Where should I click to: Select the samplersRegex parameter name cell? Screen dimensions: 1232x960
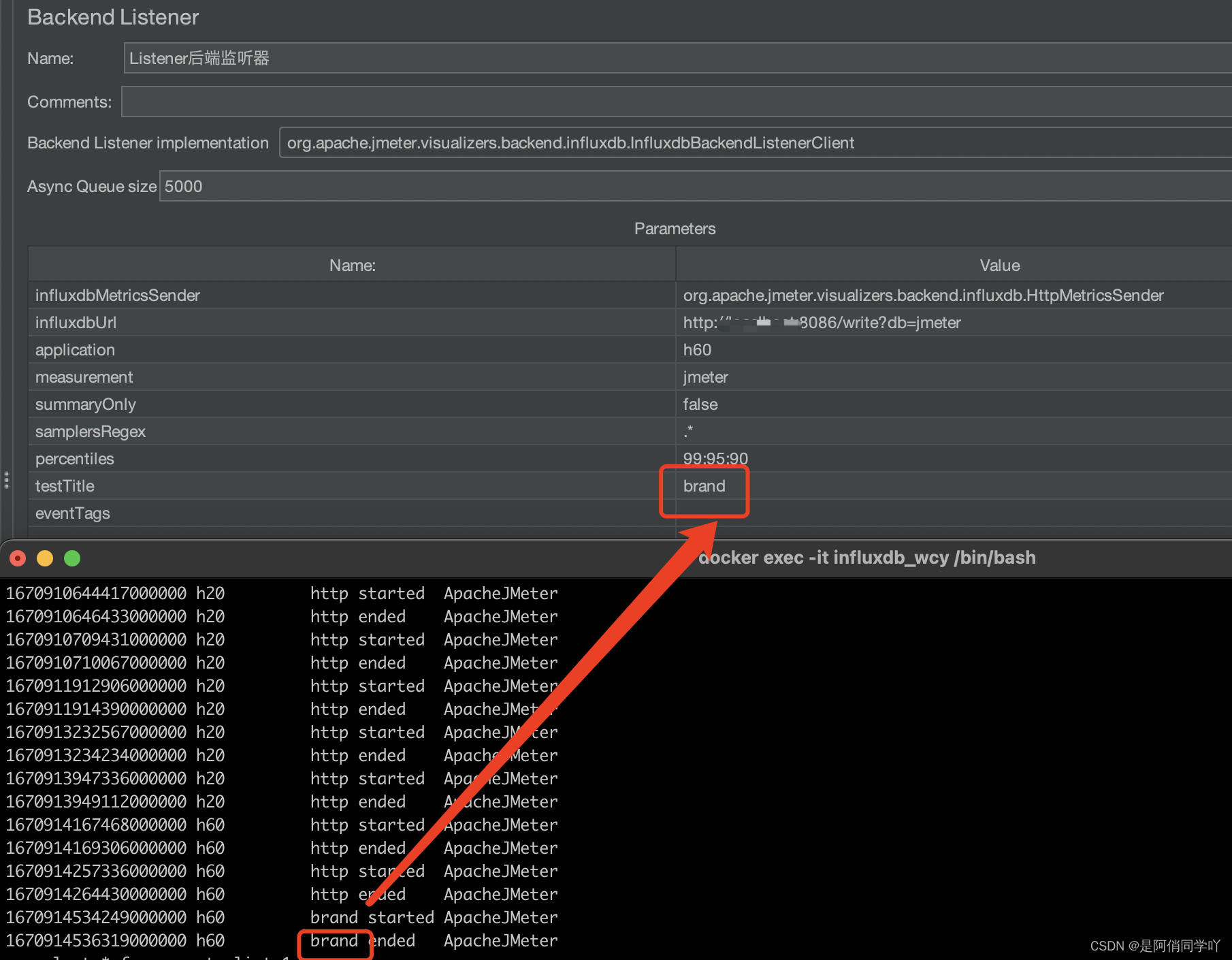(352, 431)
